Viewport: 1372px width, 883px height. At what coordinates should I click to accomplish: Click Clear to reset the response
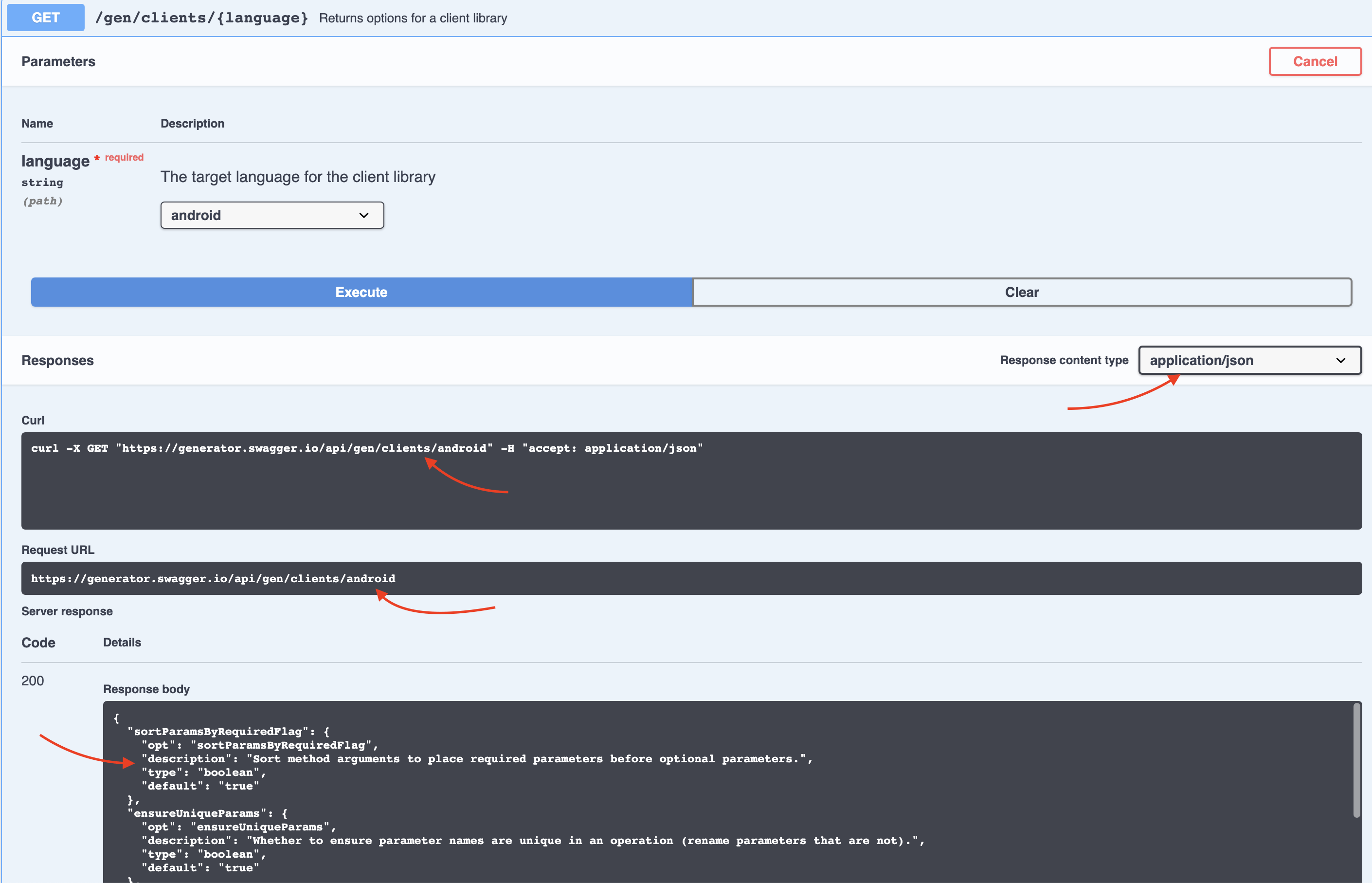1021,292
